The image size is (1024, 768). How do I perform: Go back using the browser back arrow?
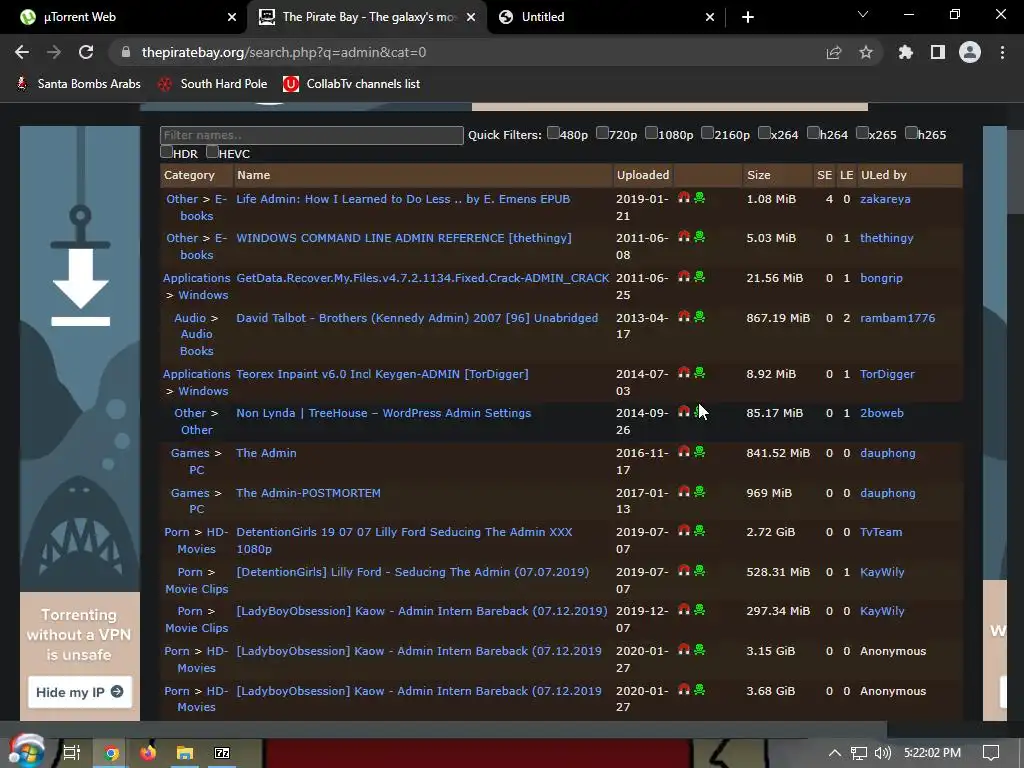[x=22, y=52]
